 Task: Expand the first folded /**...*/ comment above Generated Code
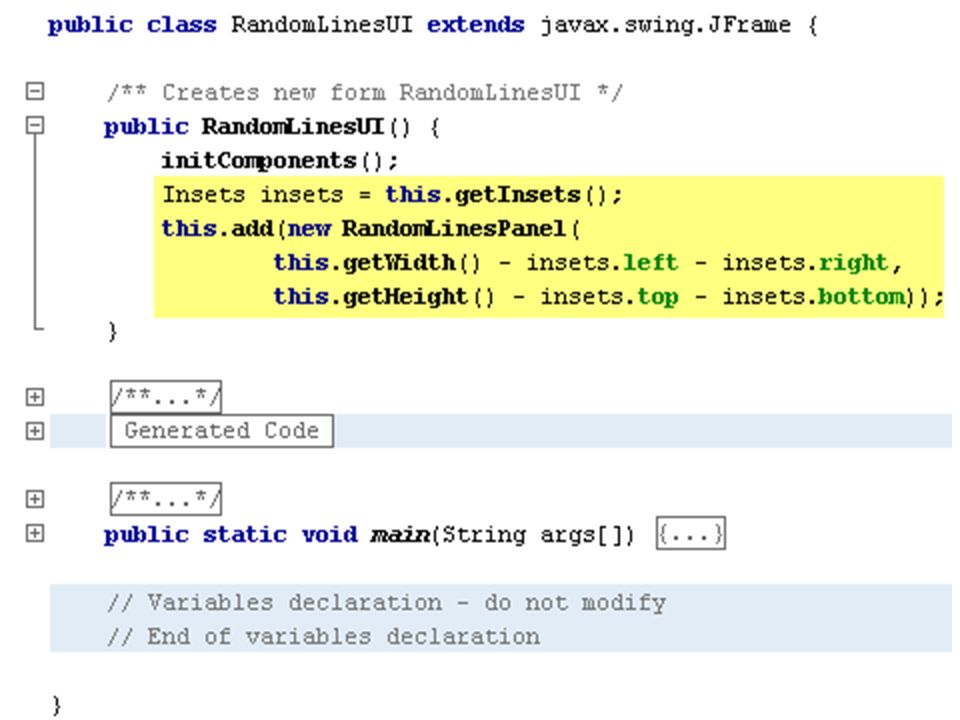[35, 397]
